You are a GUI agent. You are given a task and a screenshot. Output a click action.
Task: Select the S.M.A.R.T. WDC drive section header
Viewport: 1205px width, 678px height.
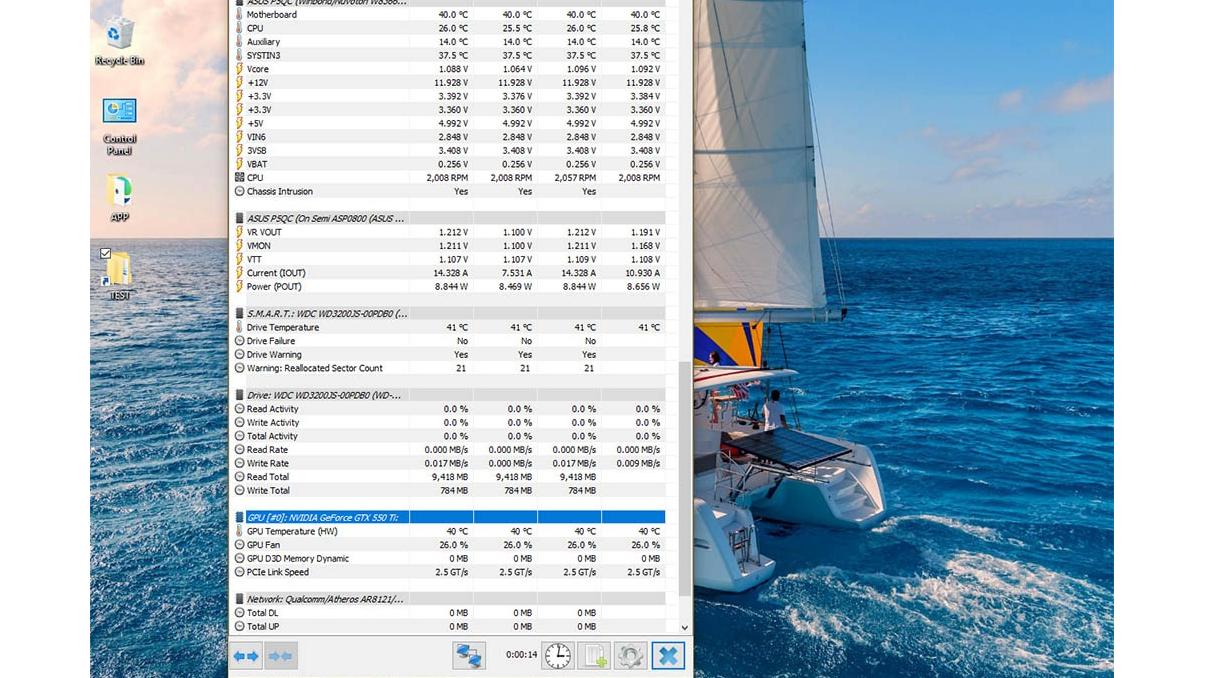pyautogui.click(x=326, y=313)
